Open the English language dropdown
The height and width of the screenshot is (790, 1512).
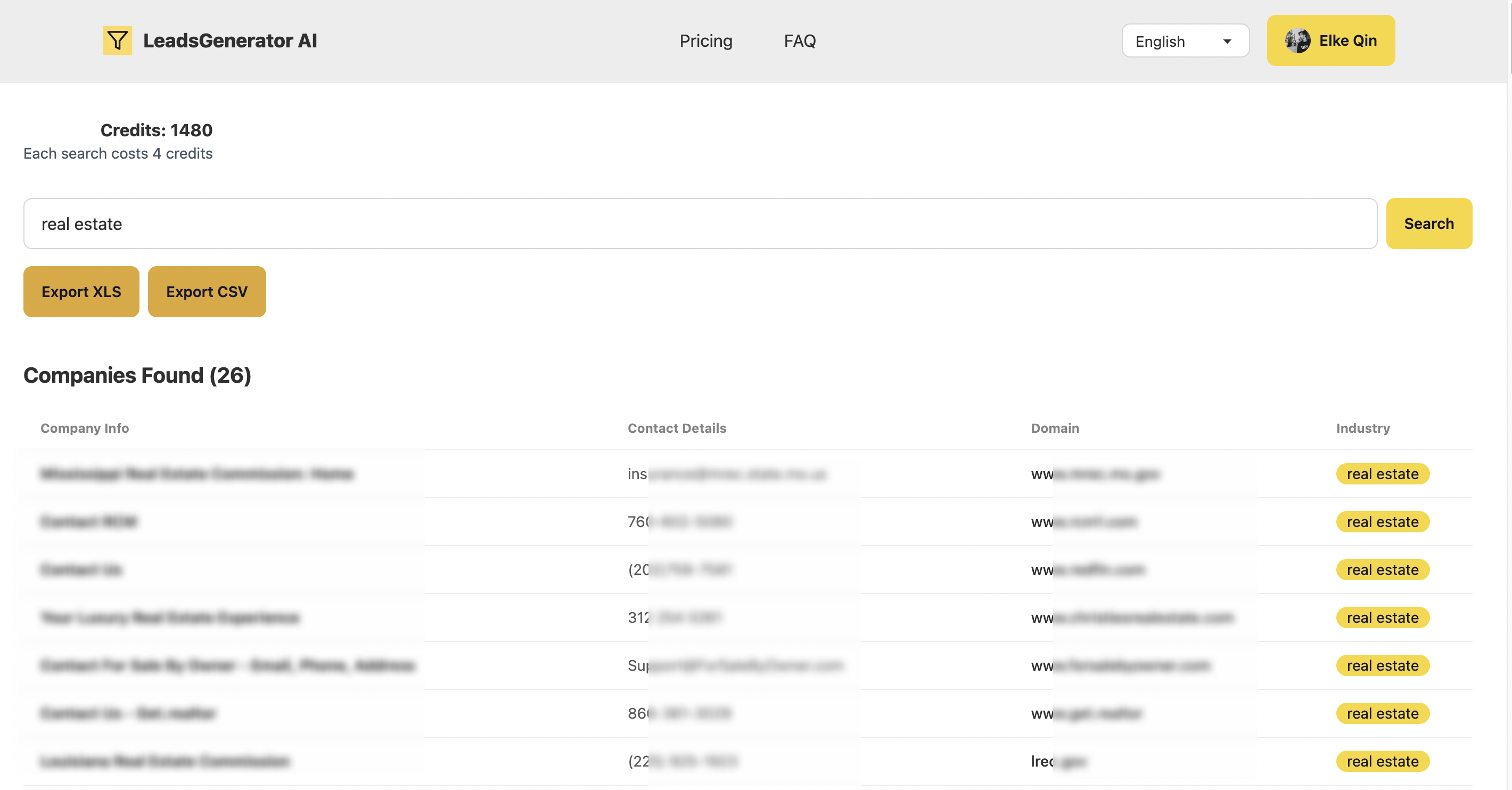click(1185, 41)
